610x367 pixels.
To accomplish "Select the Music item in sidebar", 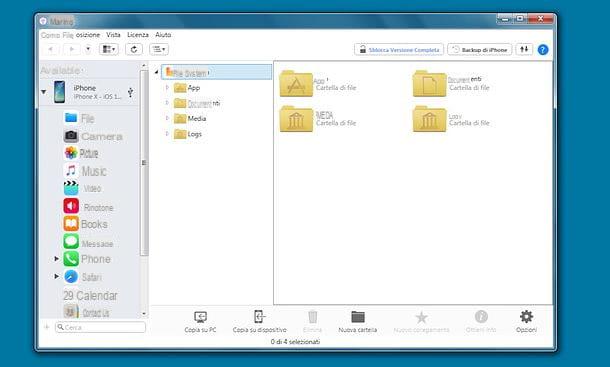I will (85, 171).
